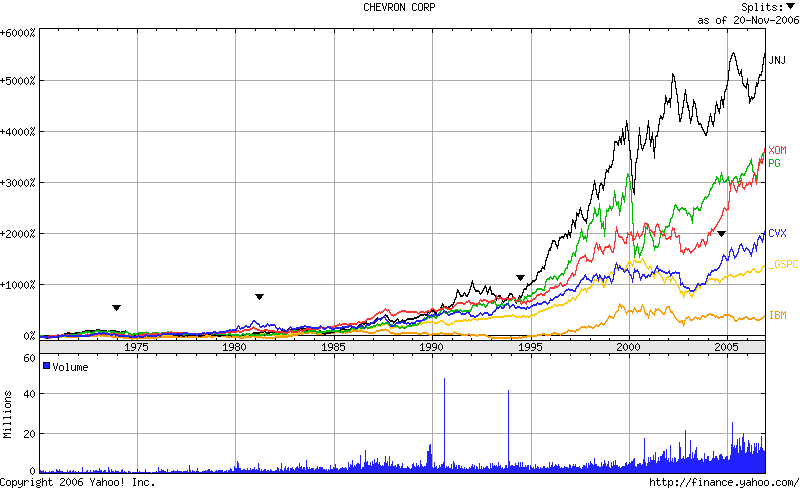Image resolution: width=800 pixels, height=488 pixels.
Task: Click the blue Volume legend square
Action: (46, 366)
